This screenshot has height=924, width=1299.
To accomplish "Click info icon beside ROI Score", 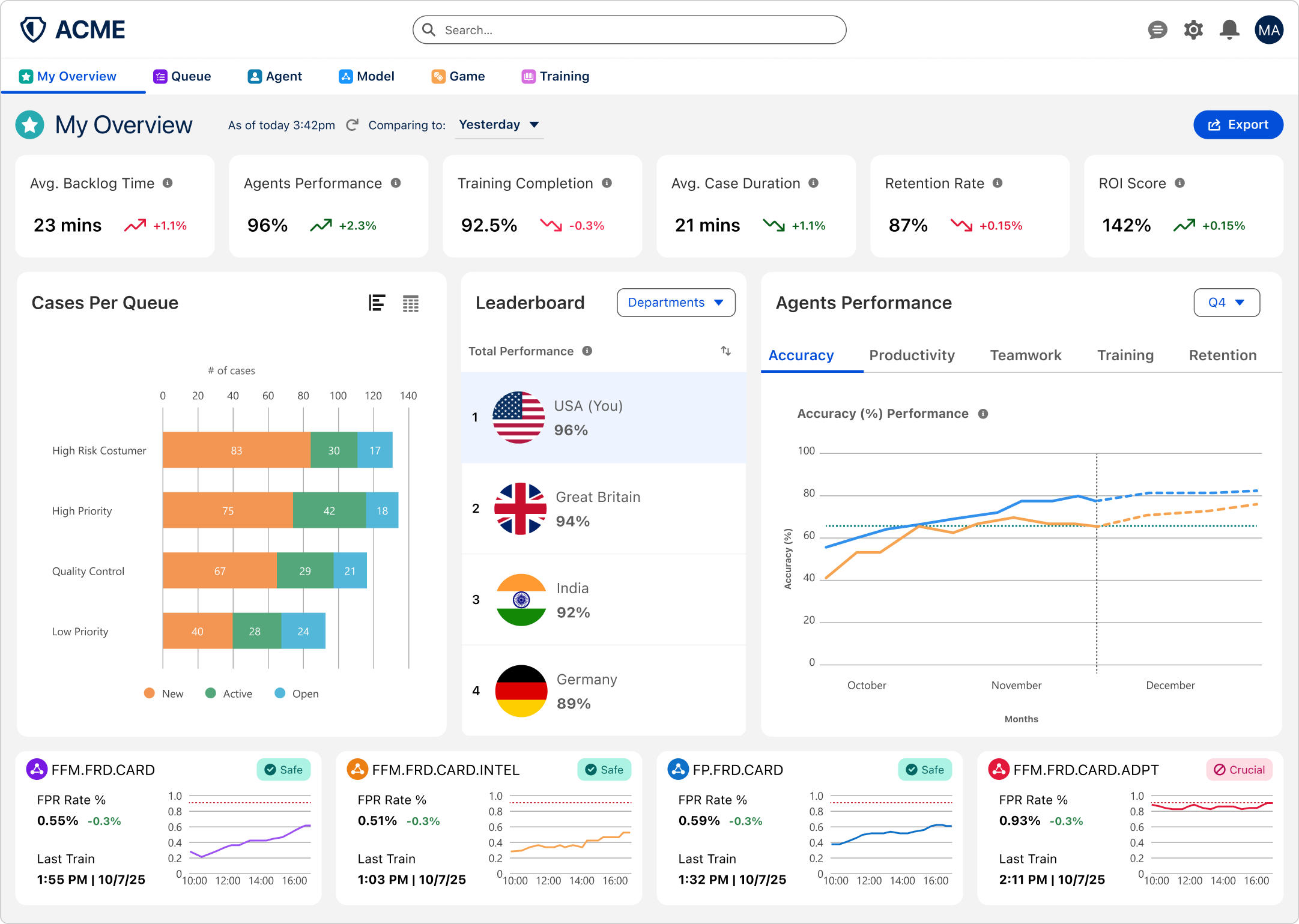I will pos(1179,183).
